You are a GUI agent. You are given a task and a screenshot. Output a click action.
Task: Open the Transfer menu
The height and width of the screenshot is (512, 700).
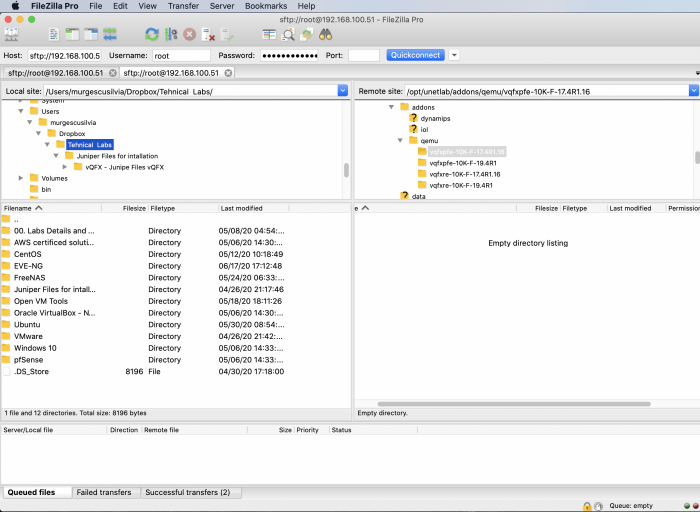click(x=183, y=6)
